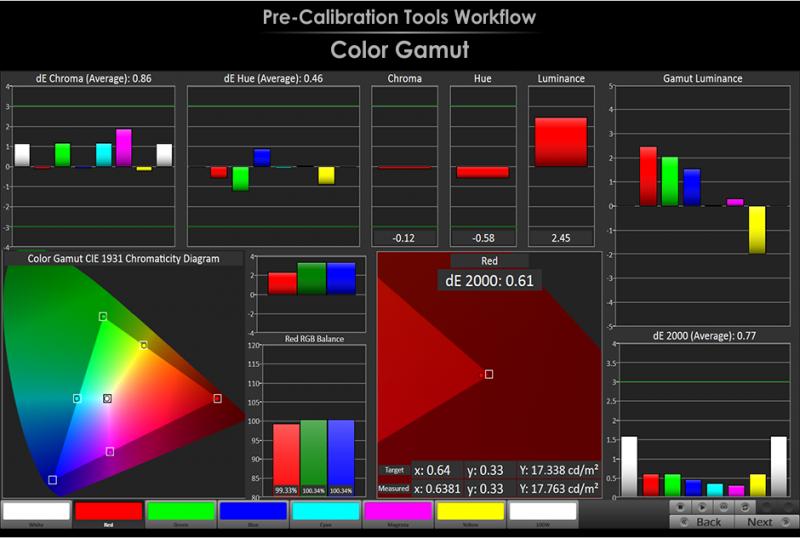Image resolution: width=800 pixels, height=538 pixels.
Task: Click the continuous loop (infinity) icon
Action: click(723, 507)
